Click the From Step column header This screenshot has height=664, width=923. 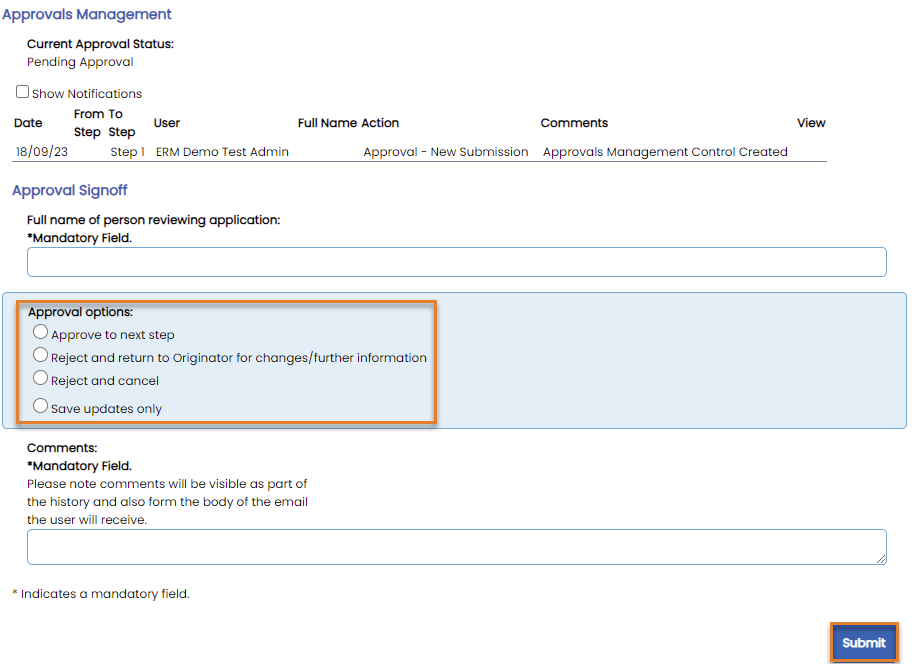[x=88, y=123]
